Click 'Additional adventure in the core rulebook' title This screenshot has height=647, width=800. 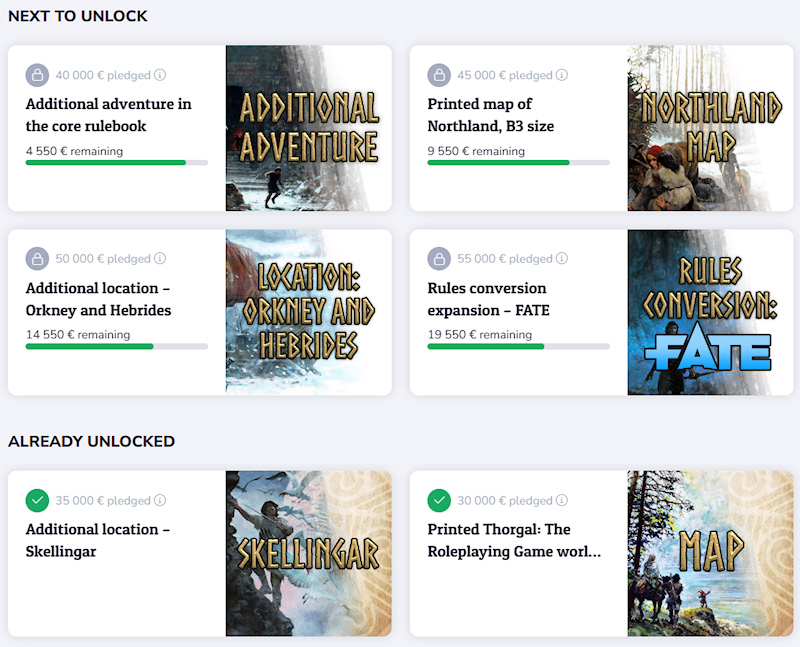(108, 115)
